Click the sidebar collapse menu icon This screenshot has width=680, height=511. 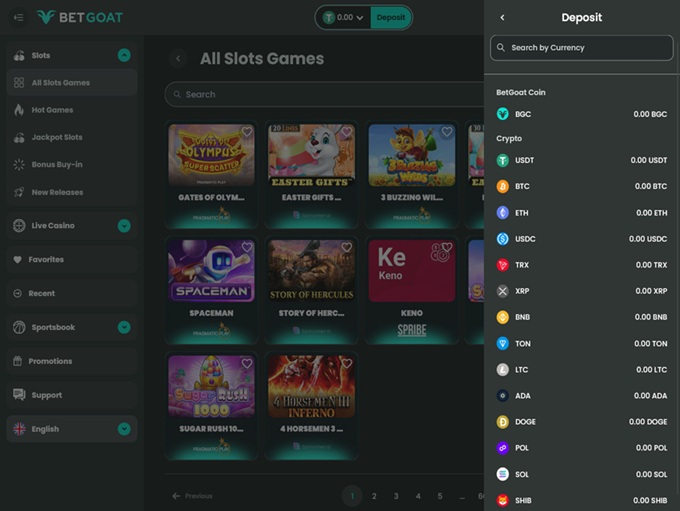[x=18, y=17]
